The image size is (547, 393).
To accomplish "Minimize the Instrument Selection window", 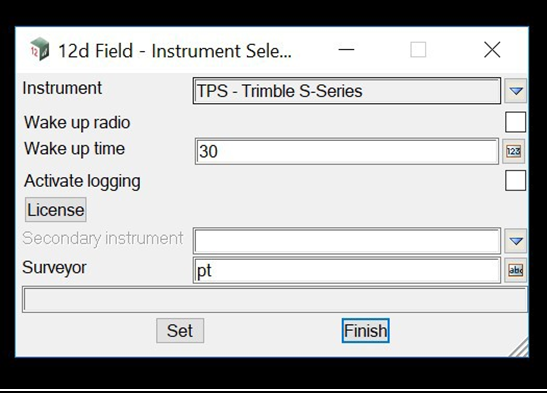I will click(x=346, y=50).
